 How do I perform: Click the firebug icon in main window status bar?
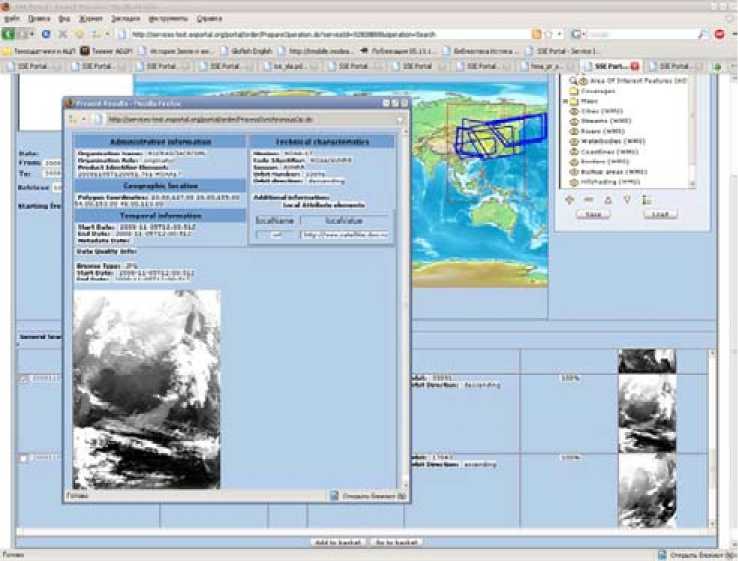pyautogui.click(x=662, y=555)
